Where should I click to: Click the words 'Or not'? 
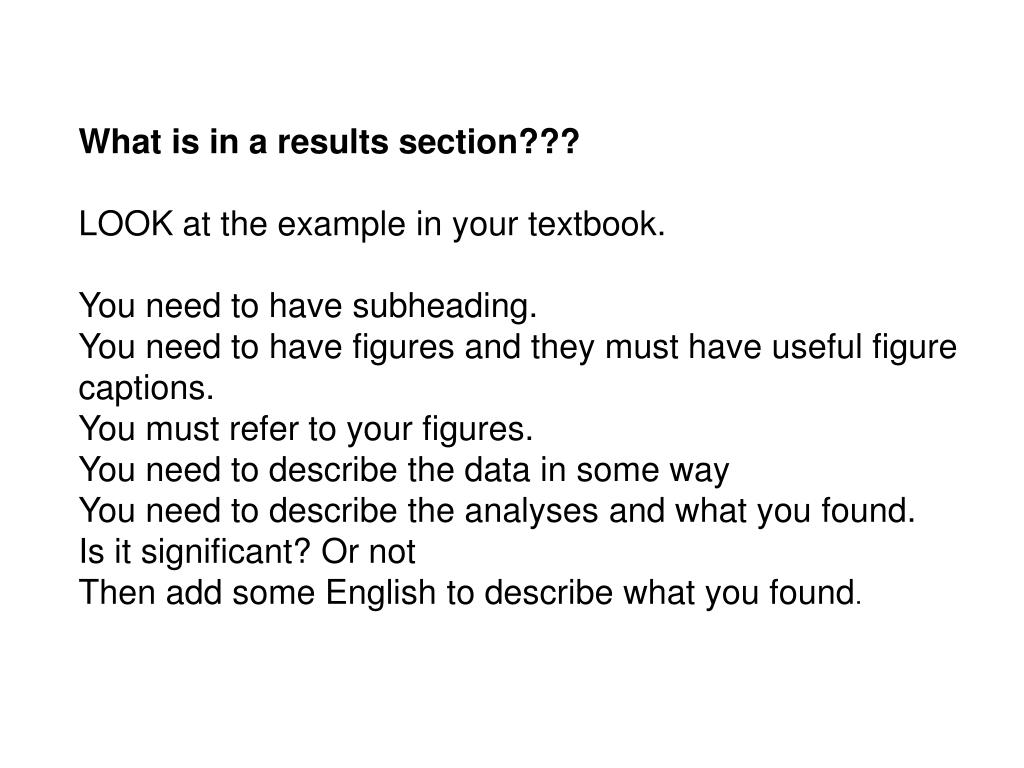[368, 552]
